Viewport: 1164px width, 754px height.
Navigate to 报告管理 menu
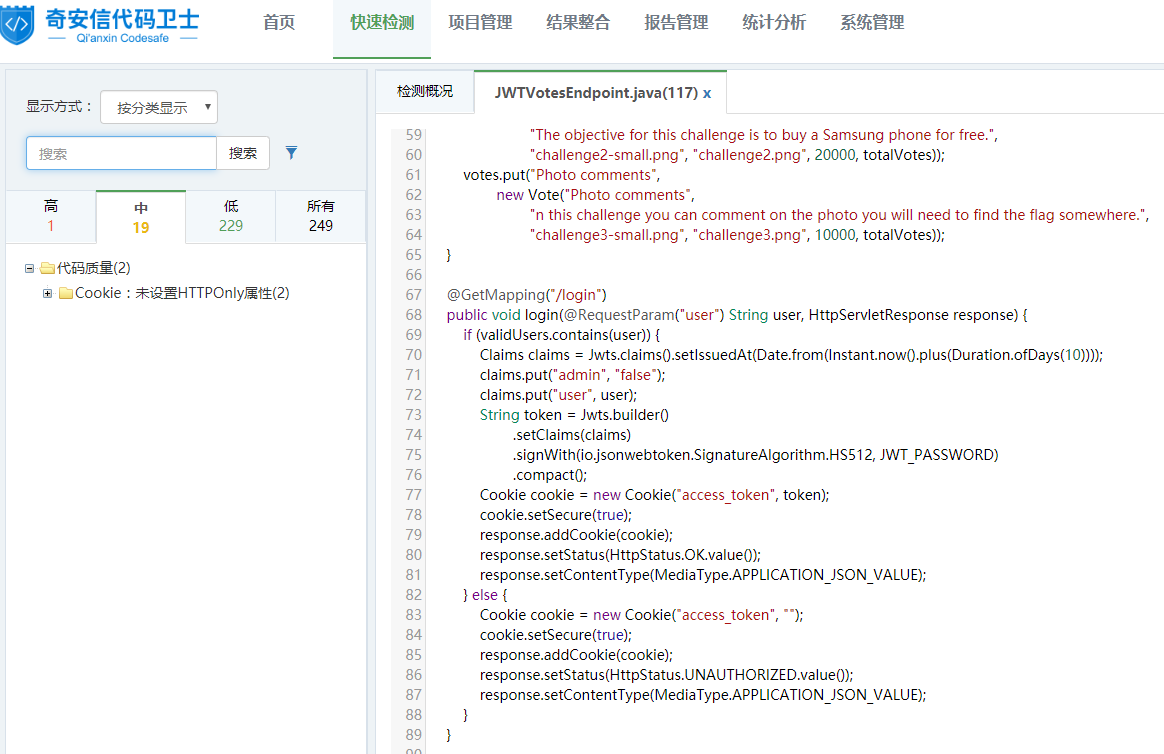click(676, 23)
